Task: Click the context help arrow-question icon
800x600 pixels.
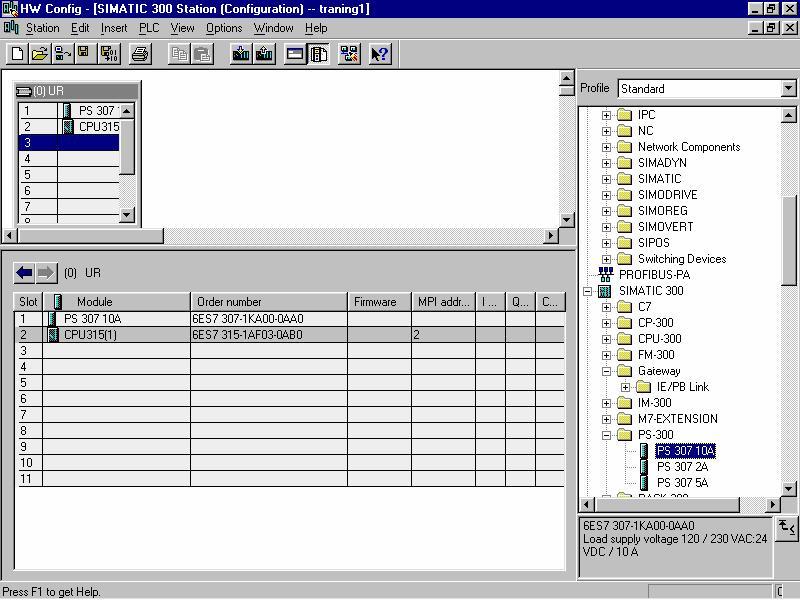Action: click(380, 54)
